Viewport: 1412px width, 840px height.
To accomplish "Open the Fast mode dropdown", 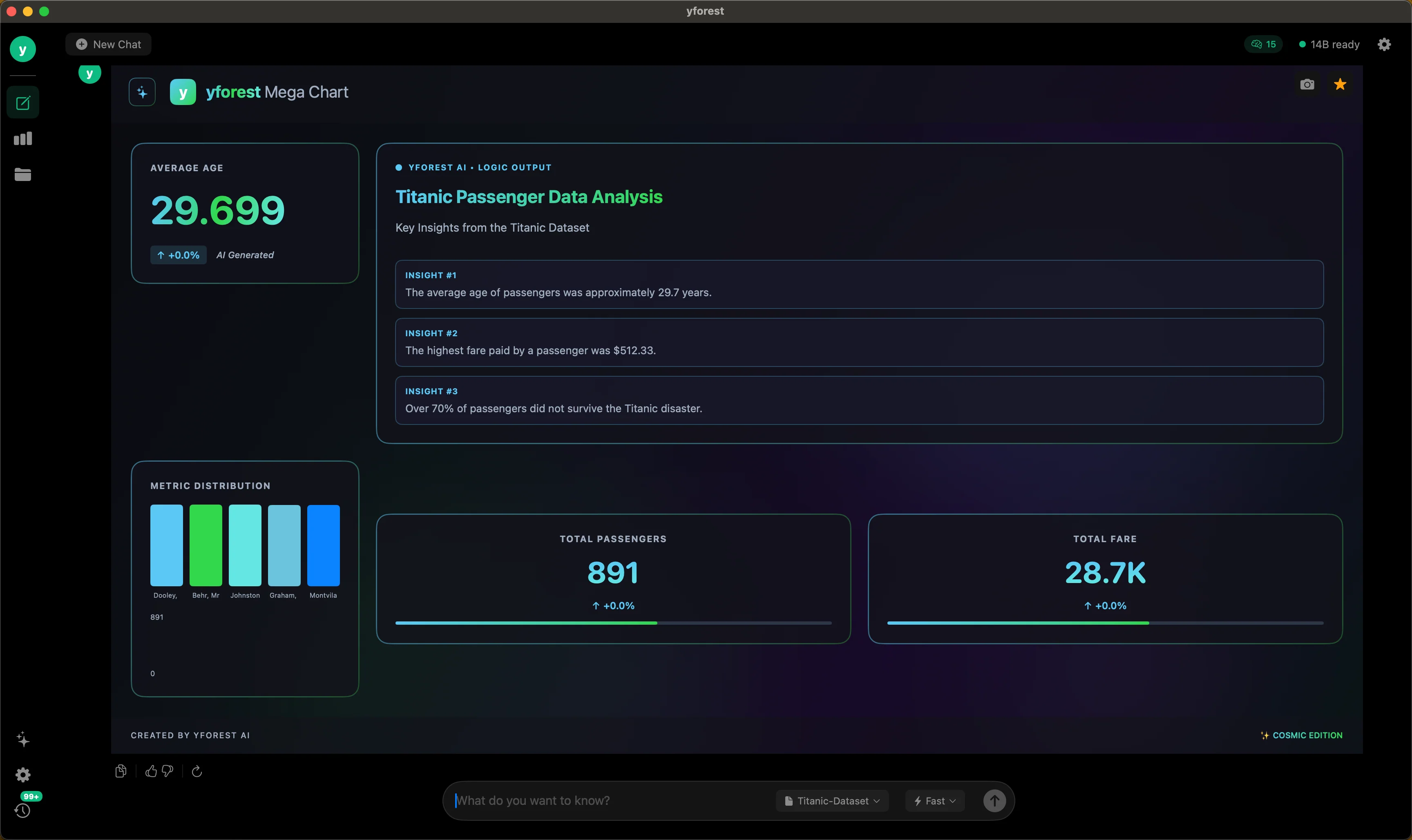I will pyautogui.click(x=935, y=801).
